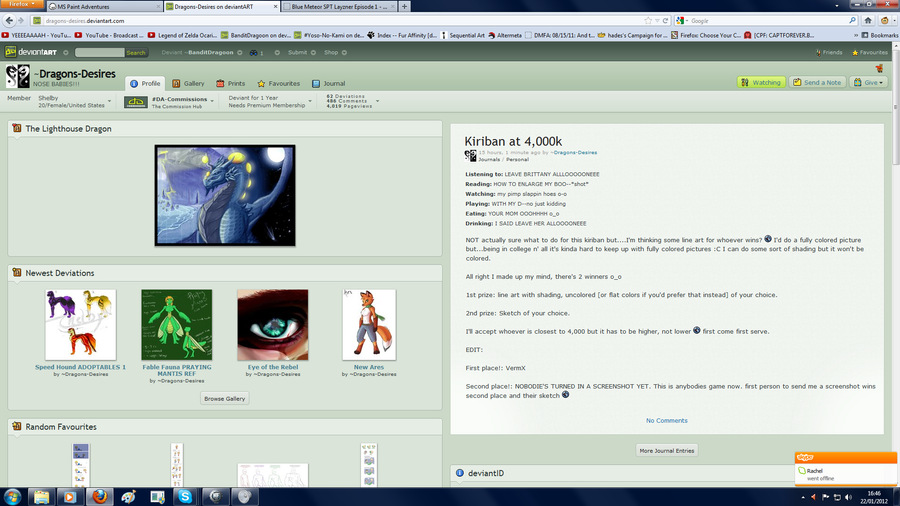Open Speed Hound ADOPTABLES 1 link

coord(80,367)
